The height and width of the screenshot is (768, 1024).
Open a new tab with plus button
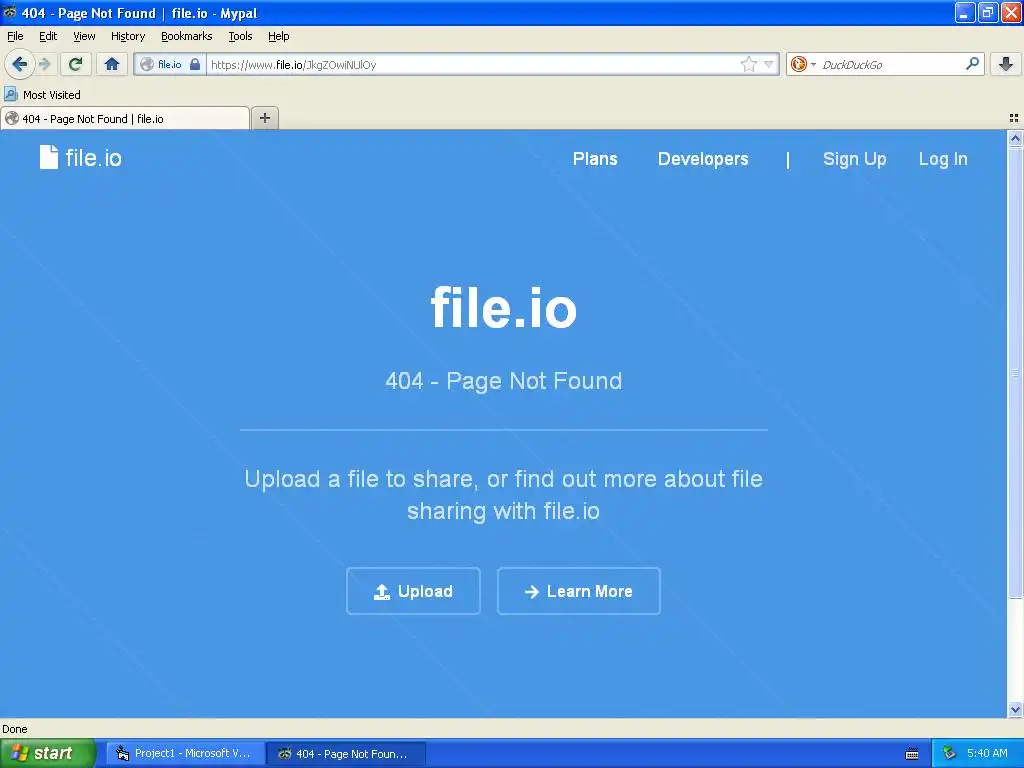[264, 118]
